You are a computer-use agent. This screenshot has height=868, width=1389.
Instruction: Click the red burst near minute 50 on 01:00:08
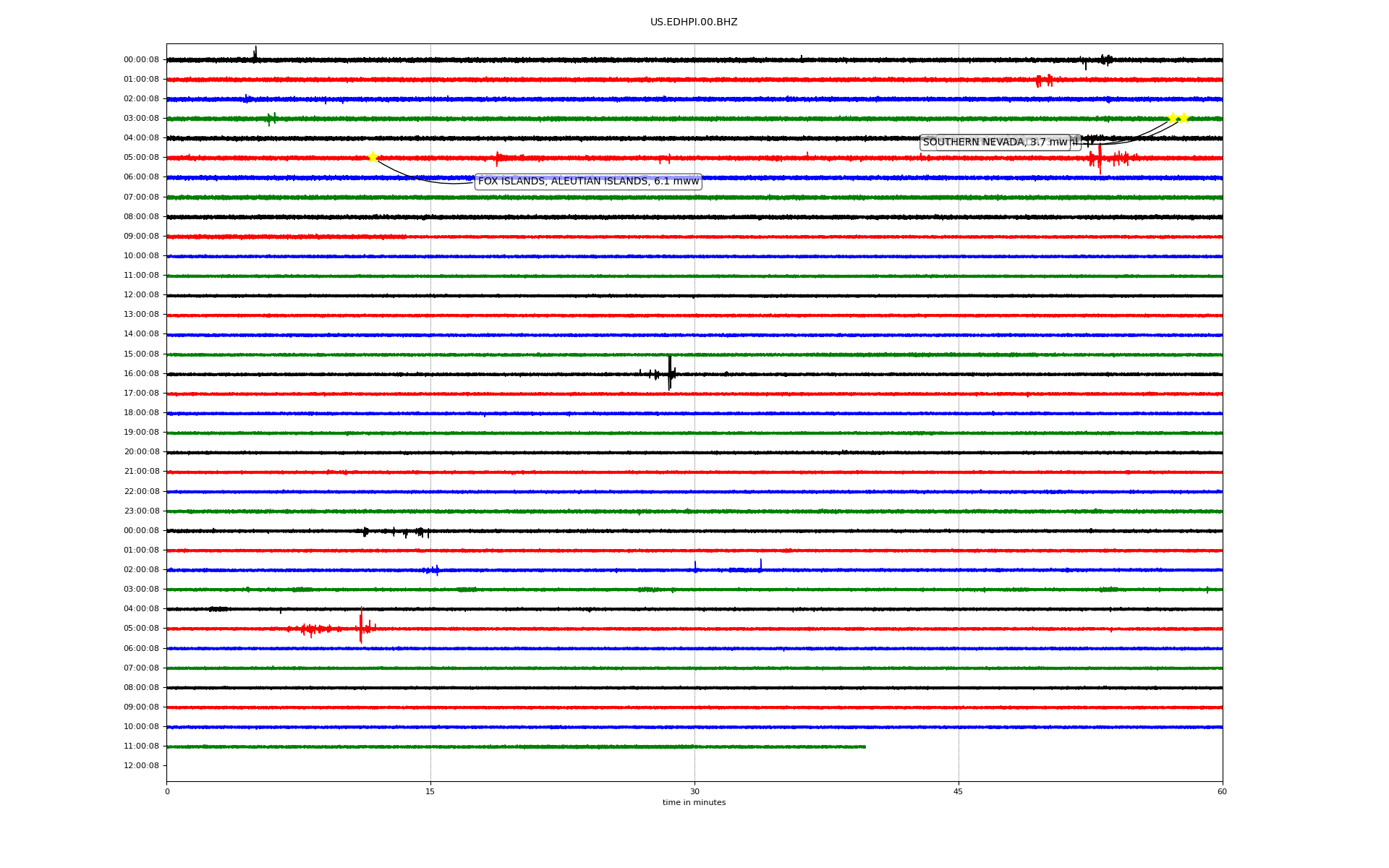click(x=1043, y=80)
